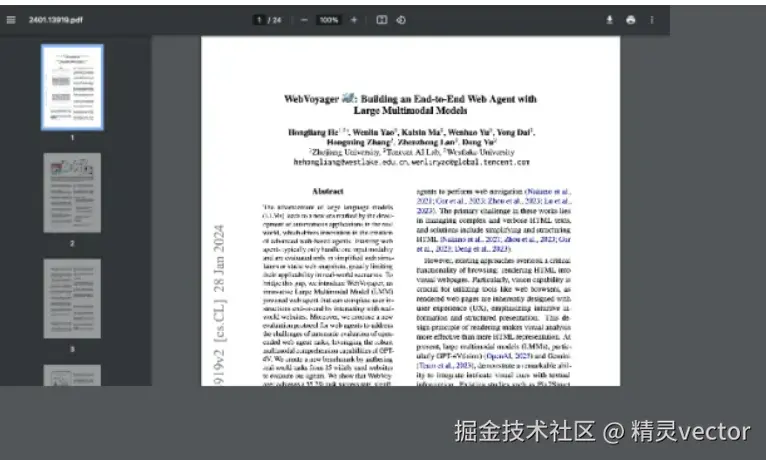Viewport: 766px width, 460px height.
Task: Download the PDF file
Action: click(610, 20)
